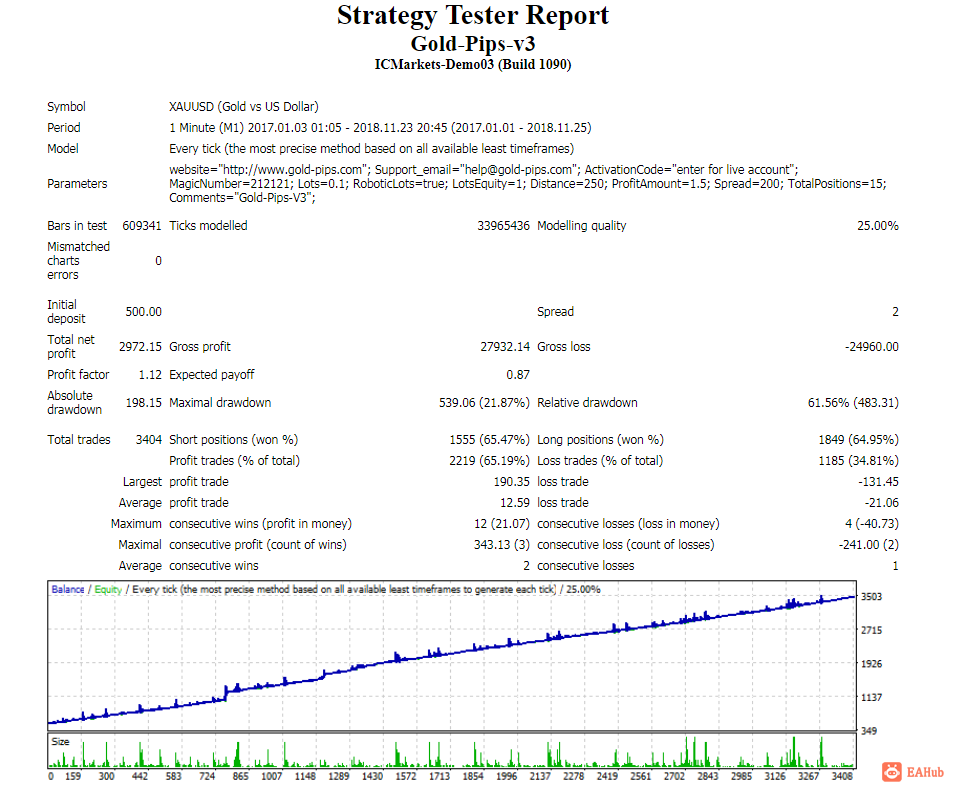Click the EAHub logo icon
This screenshot has width=953, height=787.
[892, 772]
